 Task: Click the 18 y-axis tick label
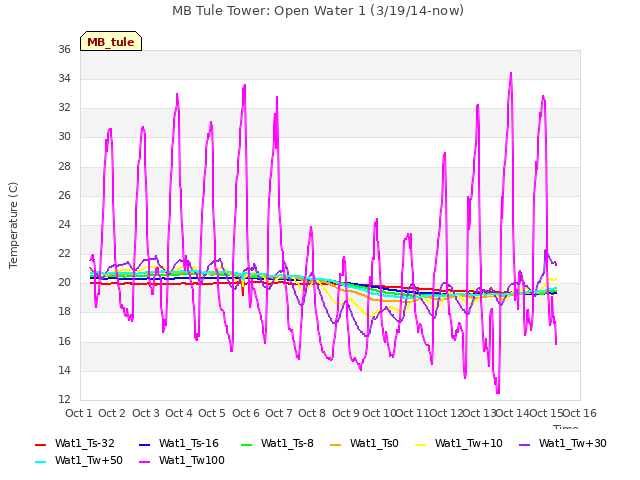click(64, 312)
